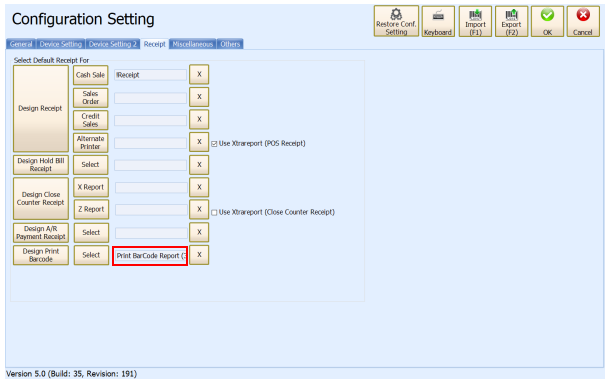Open Design Close Counter Receipt
Image resolution: width=608 pixels, height=386 pixels.
pos(41,198)
